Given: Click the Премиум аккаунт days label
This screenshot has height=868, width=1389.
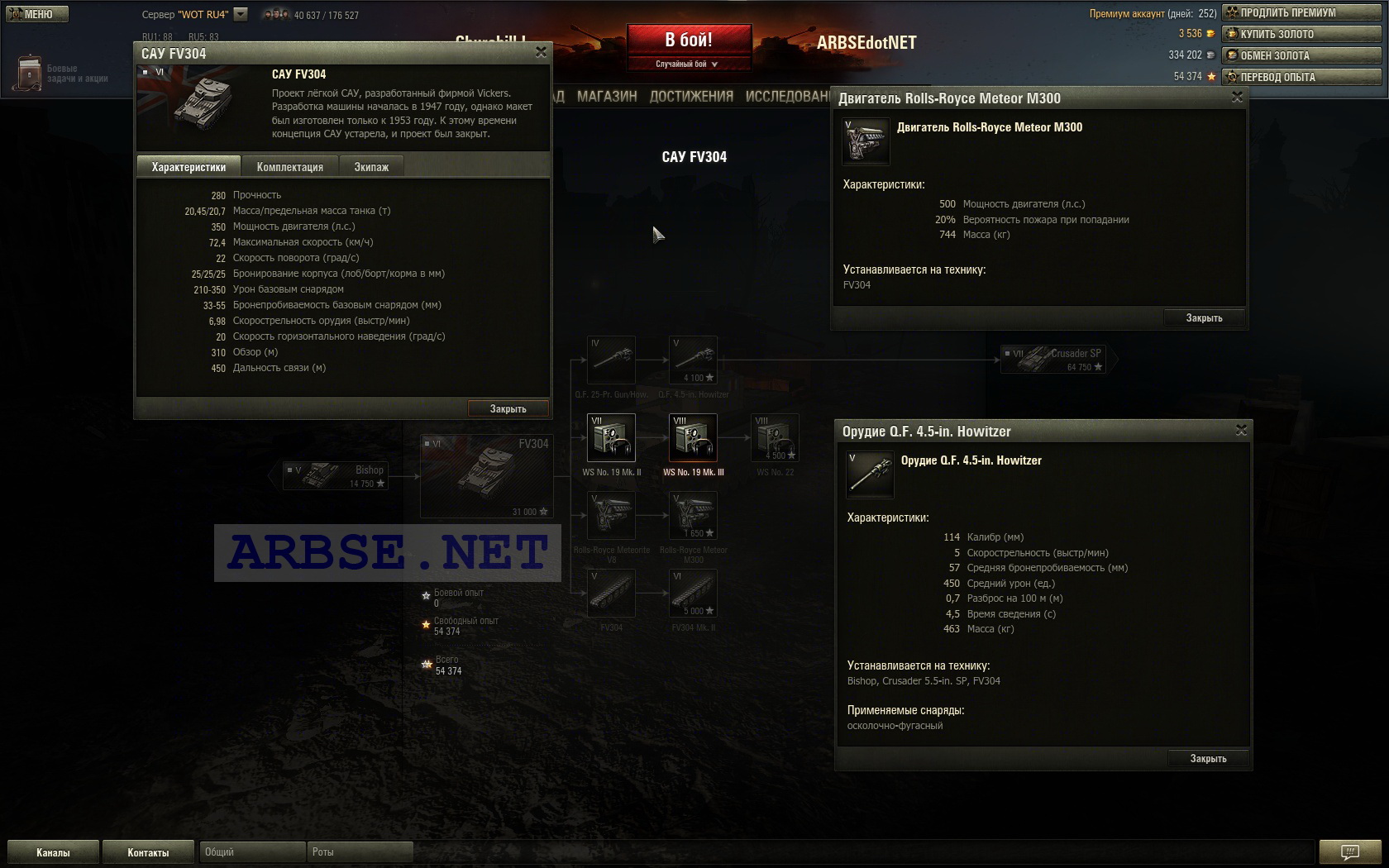Looking at the screenshot, I should coord(1153,13).
